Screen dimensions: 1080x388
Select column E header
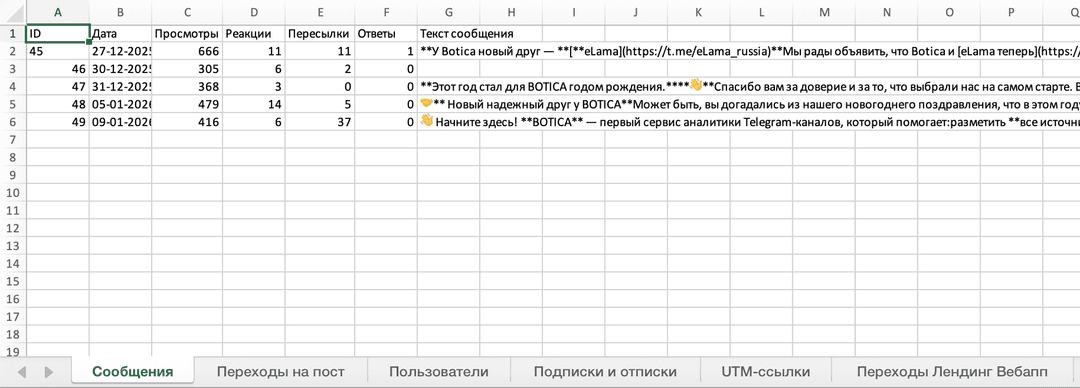[x=319, y=12]
